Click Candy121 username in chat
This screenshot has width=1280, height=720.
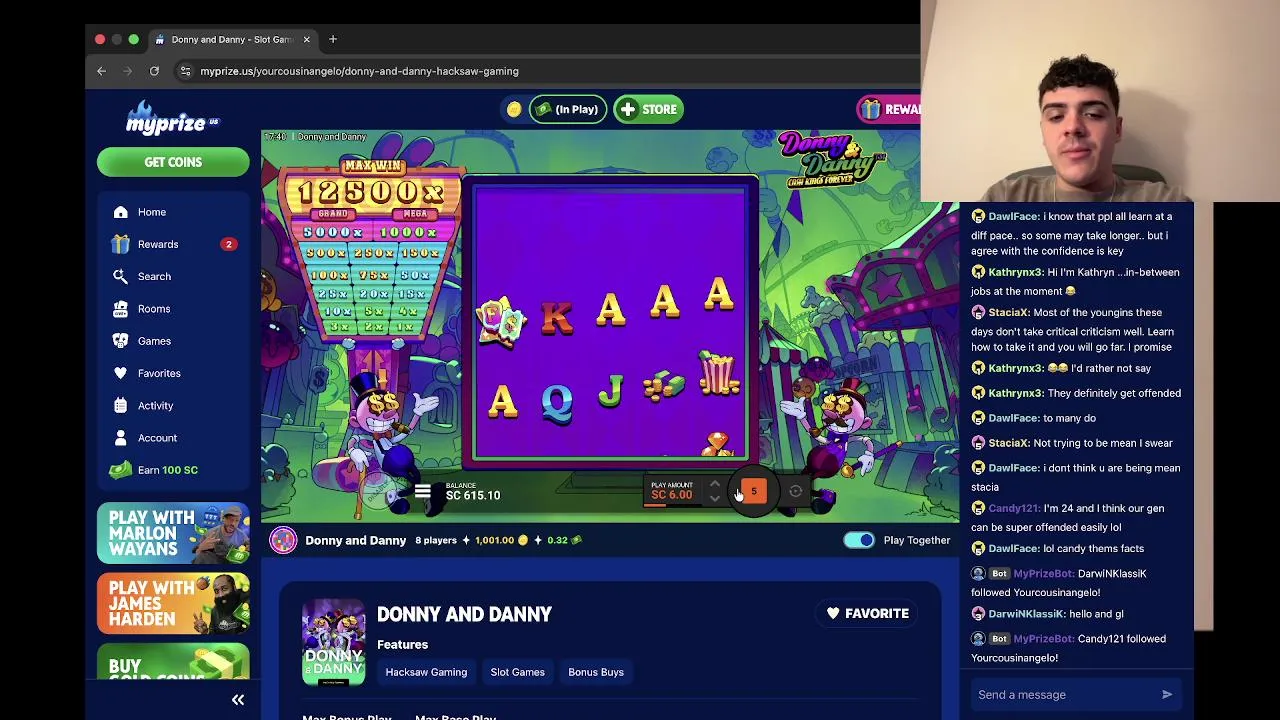pos(1014,508)
